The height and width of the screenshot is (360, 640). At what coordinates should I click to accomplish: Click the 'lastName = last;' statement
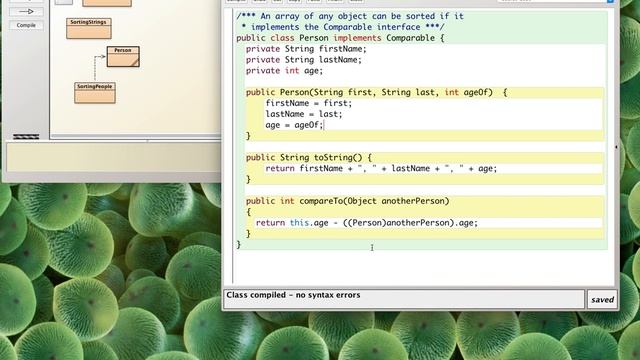(304, 114)
